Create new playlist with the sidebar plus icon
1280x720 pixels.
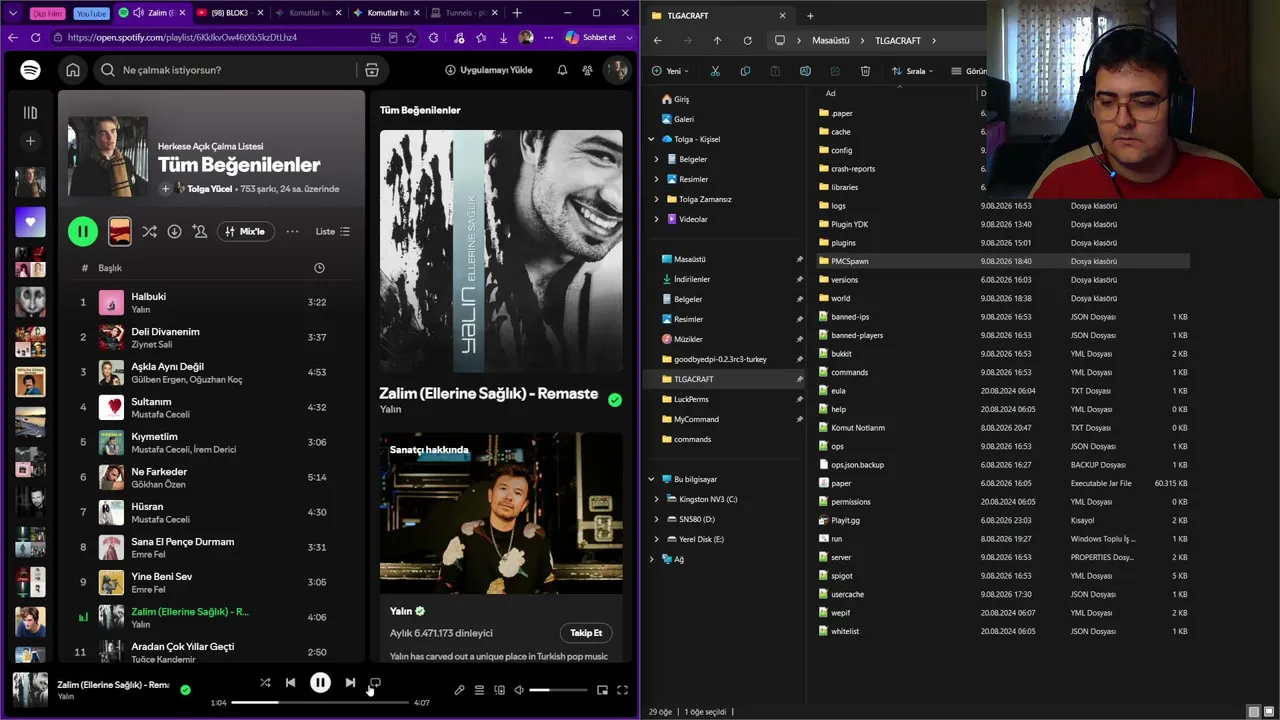tap(30, 141)
